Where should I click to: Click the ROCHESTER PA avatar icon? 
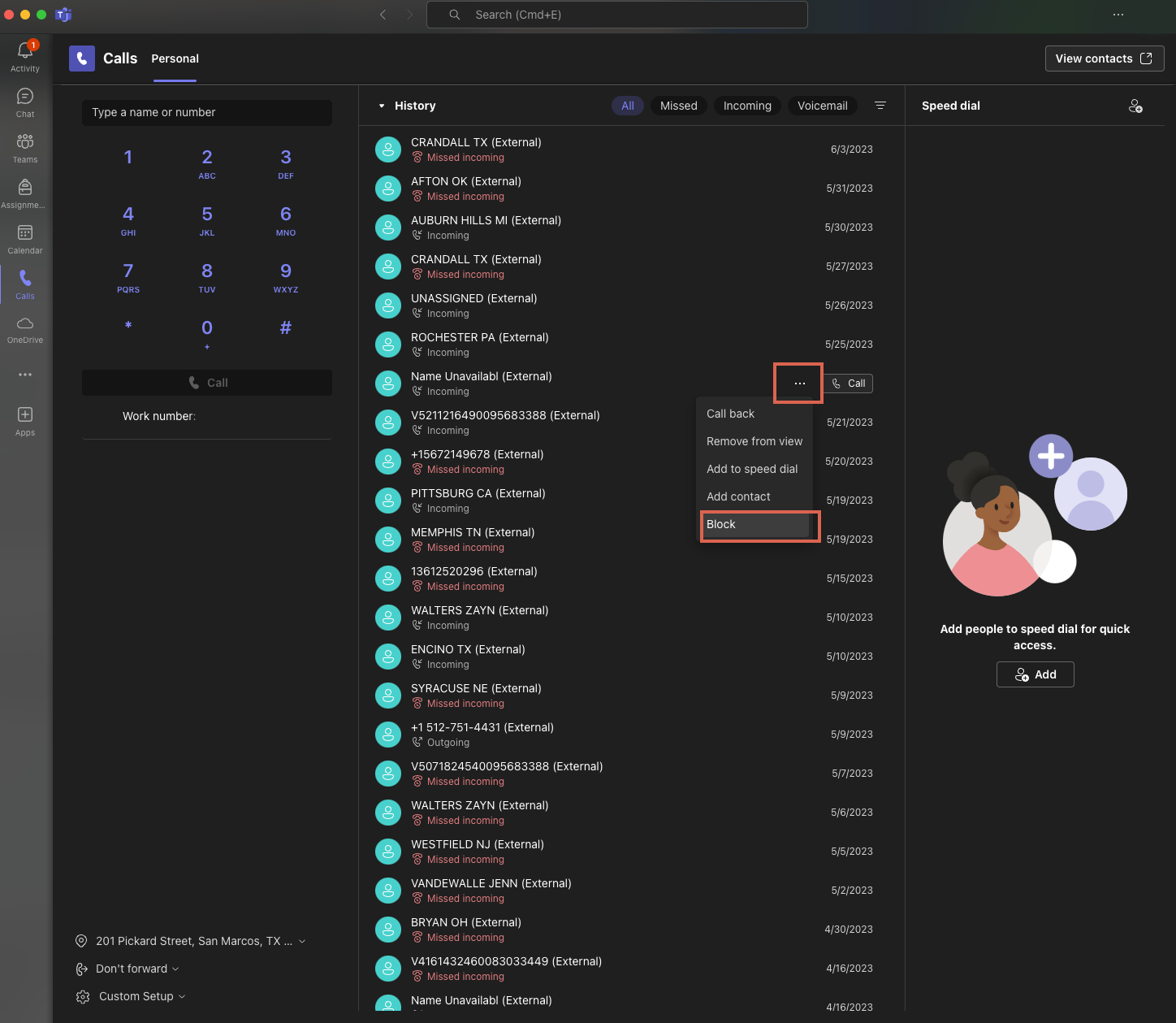pyautogui.click(x=388, y=345)
